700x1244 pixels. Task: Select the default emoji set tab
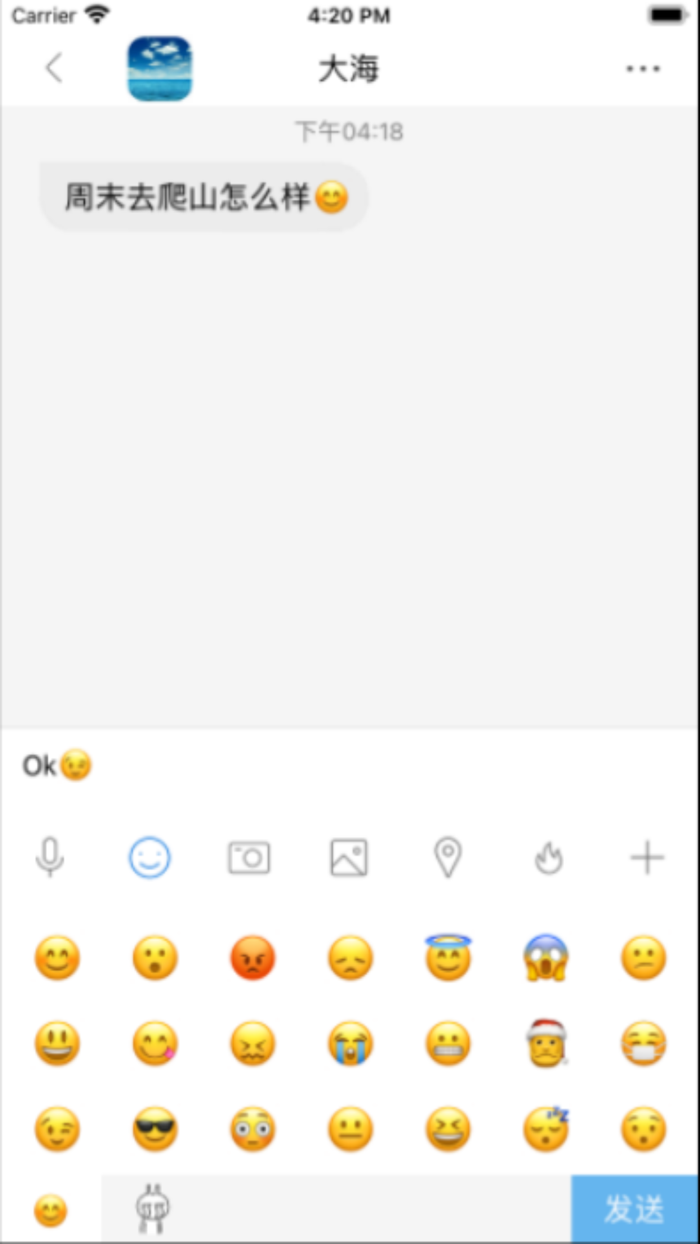coord(51,1211)
